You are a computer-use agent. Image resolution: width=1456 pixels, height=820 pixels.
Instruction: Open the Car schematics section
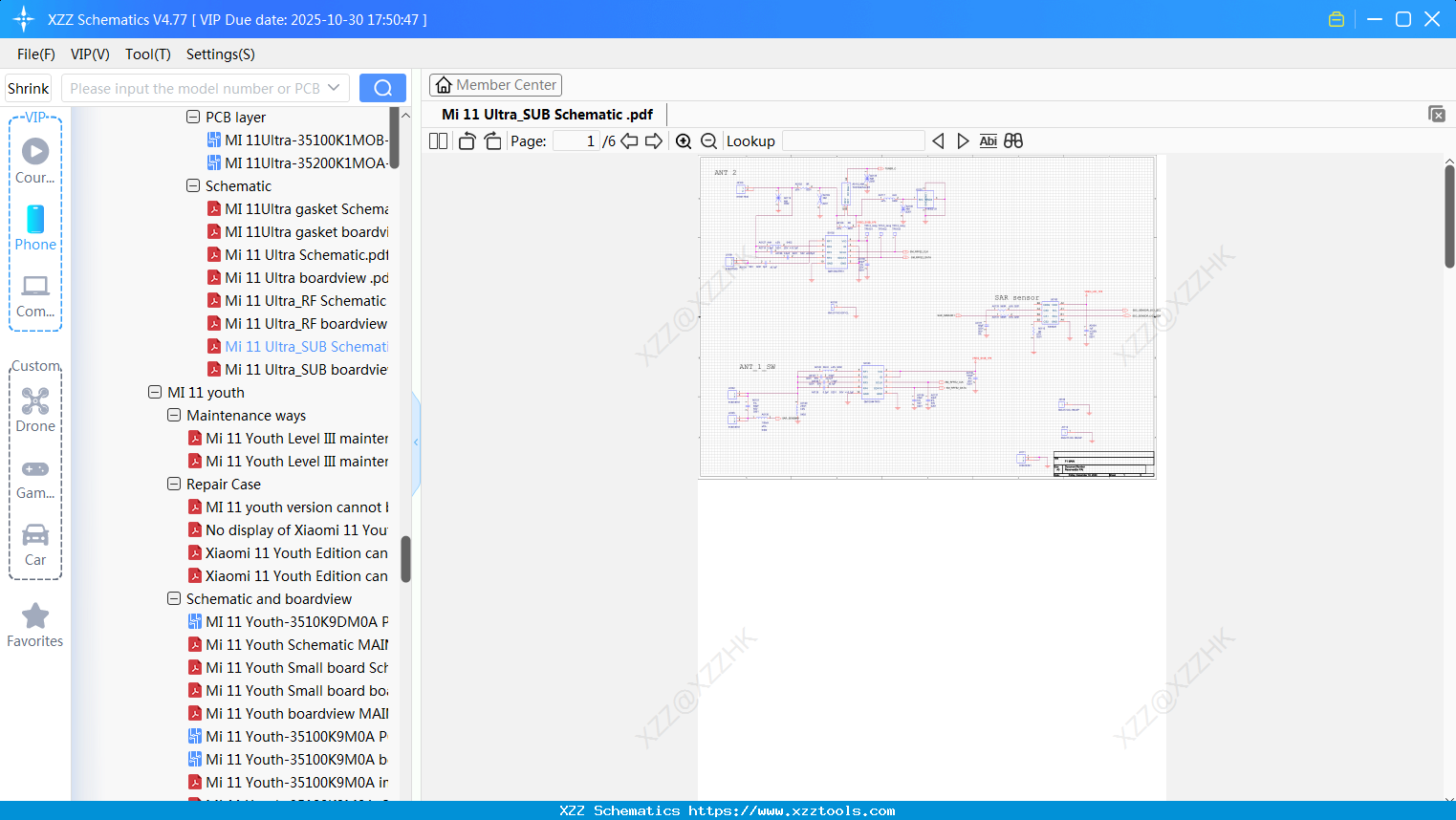tap(34, 536)
